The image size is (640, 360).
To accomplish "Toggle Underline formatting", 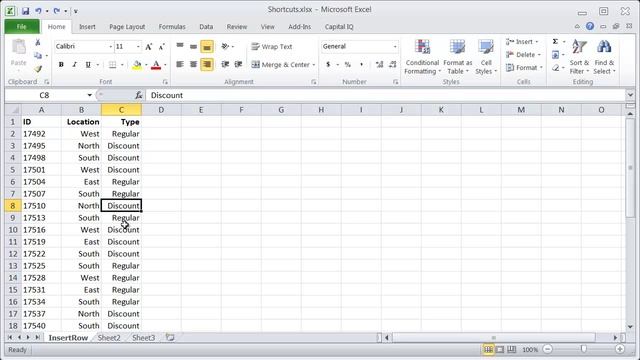I will (x=88, y=64).
